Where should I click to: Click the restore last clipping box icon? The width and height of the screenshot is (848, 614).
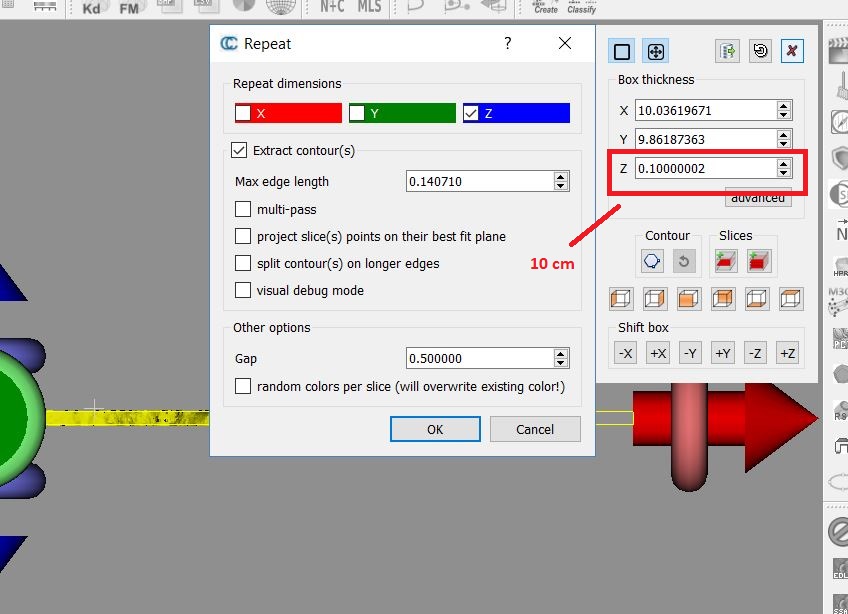click(727, 52)
